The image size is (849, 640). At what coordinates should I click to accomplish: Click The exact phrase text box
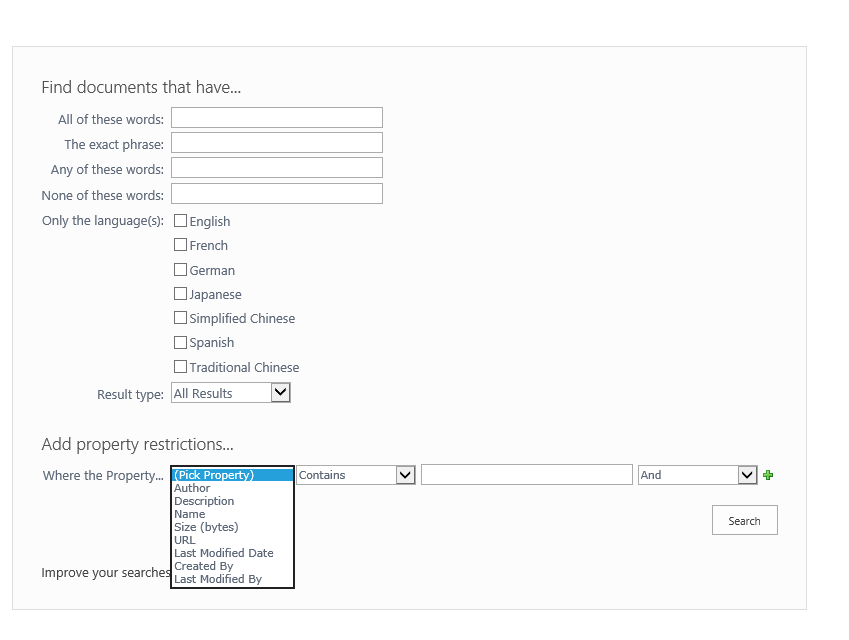pos(276,142)
